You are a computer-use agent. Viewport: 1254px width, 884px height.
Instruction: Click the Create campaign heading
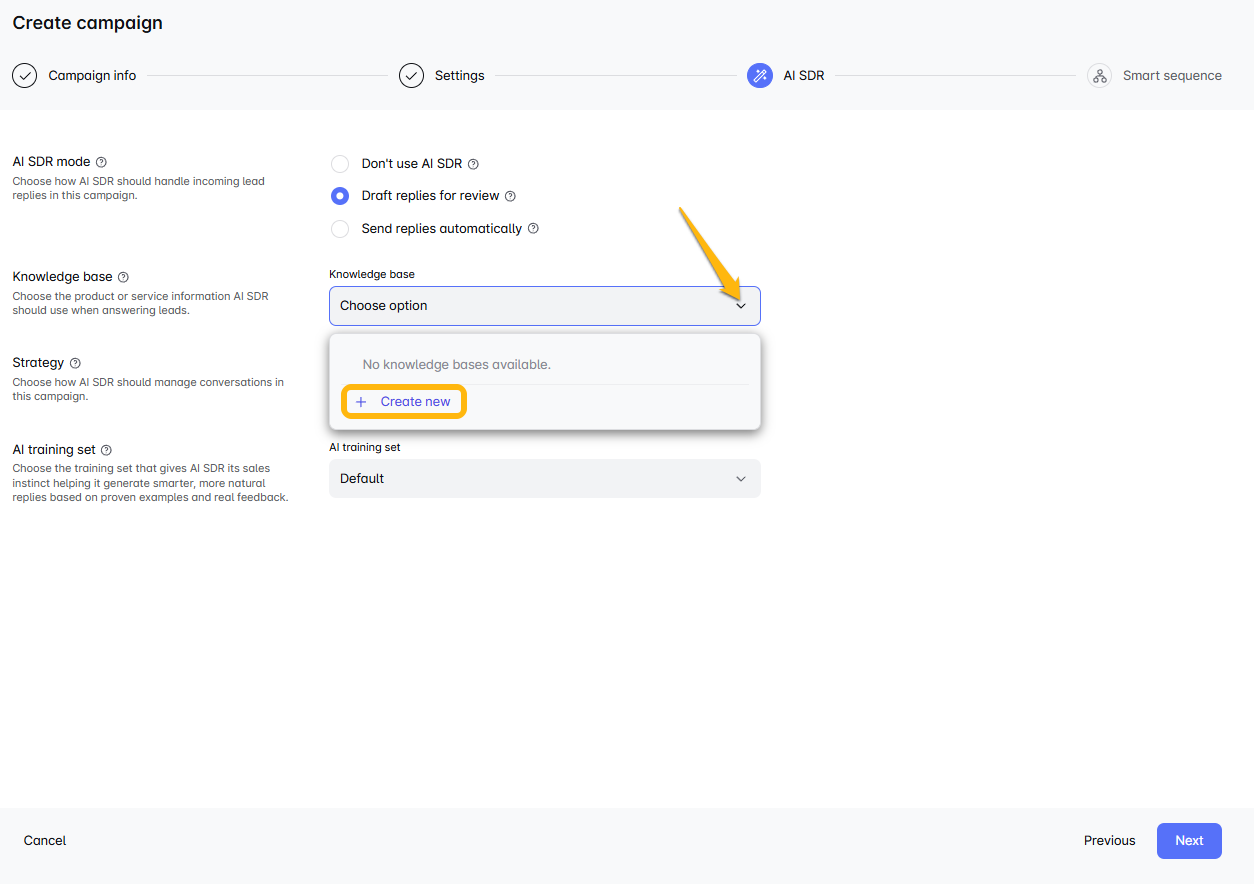pos(88,22)
